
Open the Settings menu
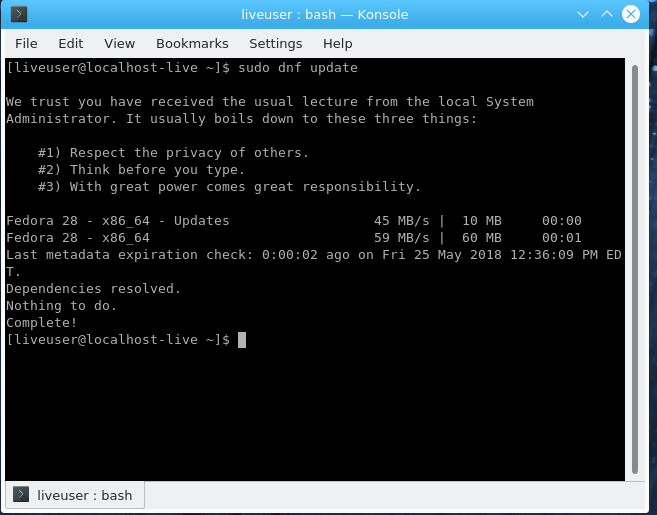coord(275,44)
